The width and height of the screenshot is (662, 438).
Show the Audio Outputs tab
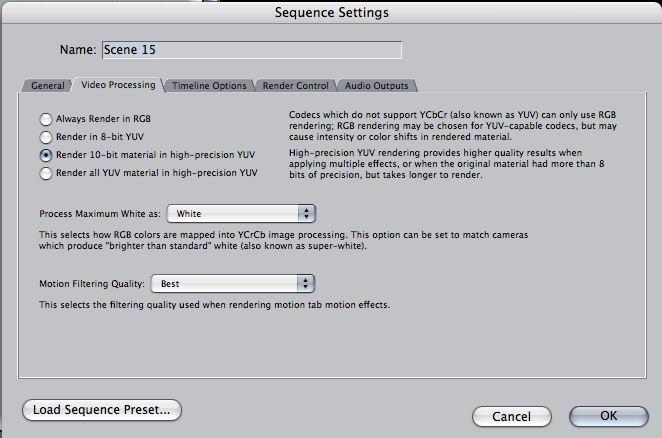tap(376, 86)
